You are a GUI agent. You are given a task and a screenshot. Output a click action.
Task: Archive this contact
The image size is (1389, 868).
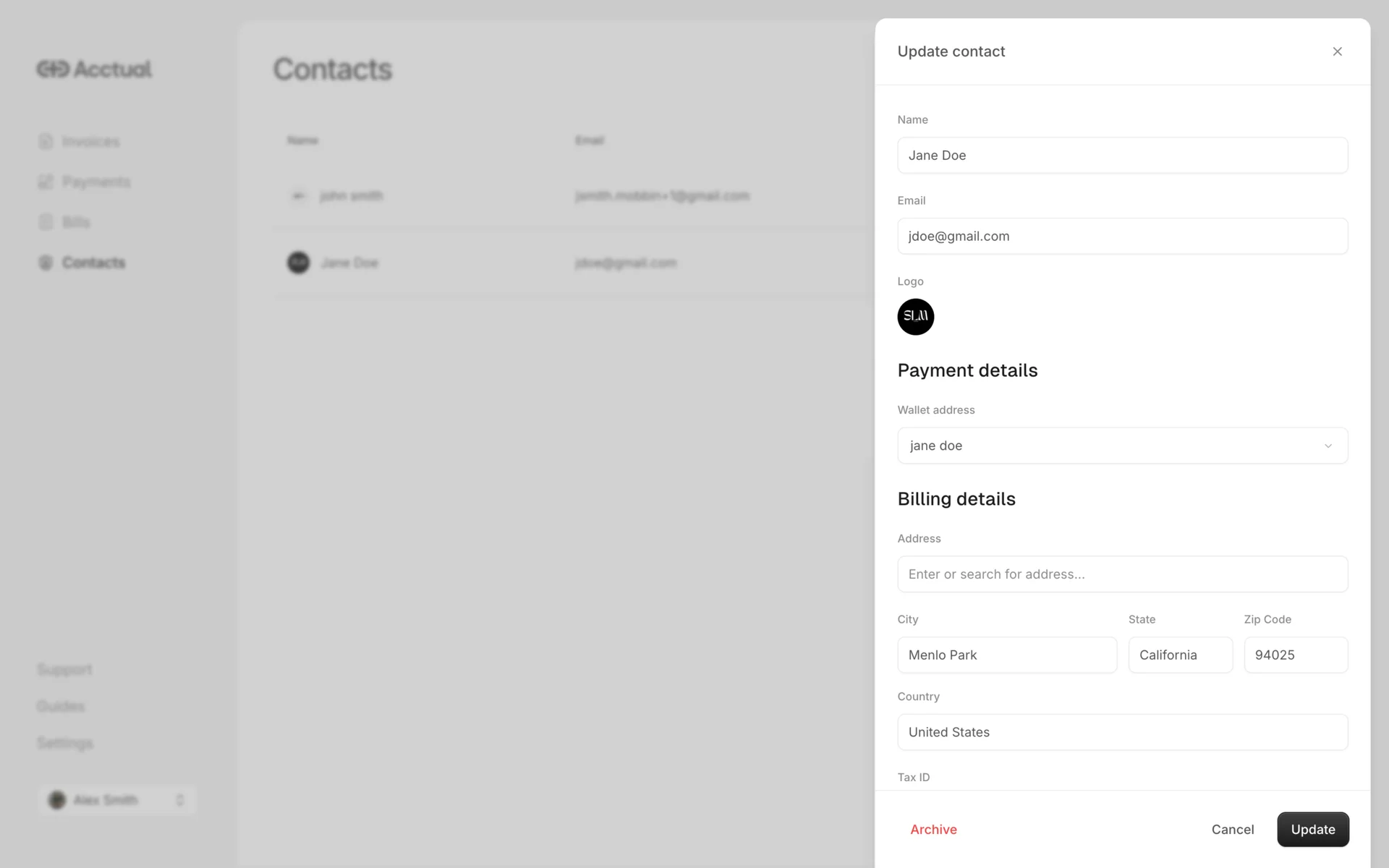pos(933,830)
